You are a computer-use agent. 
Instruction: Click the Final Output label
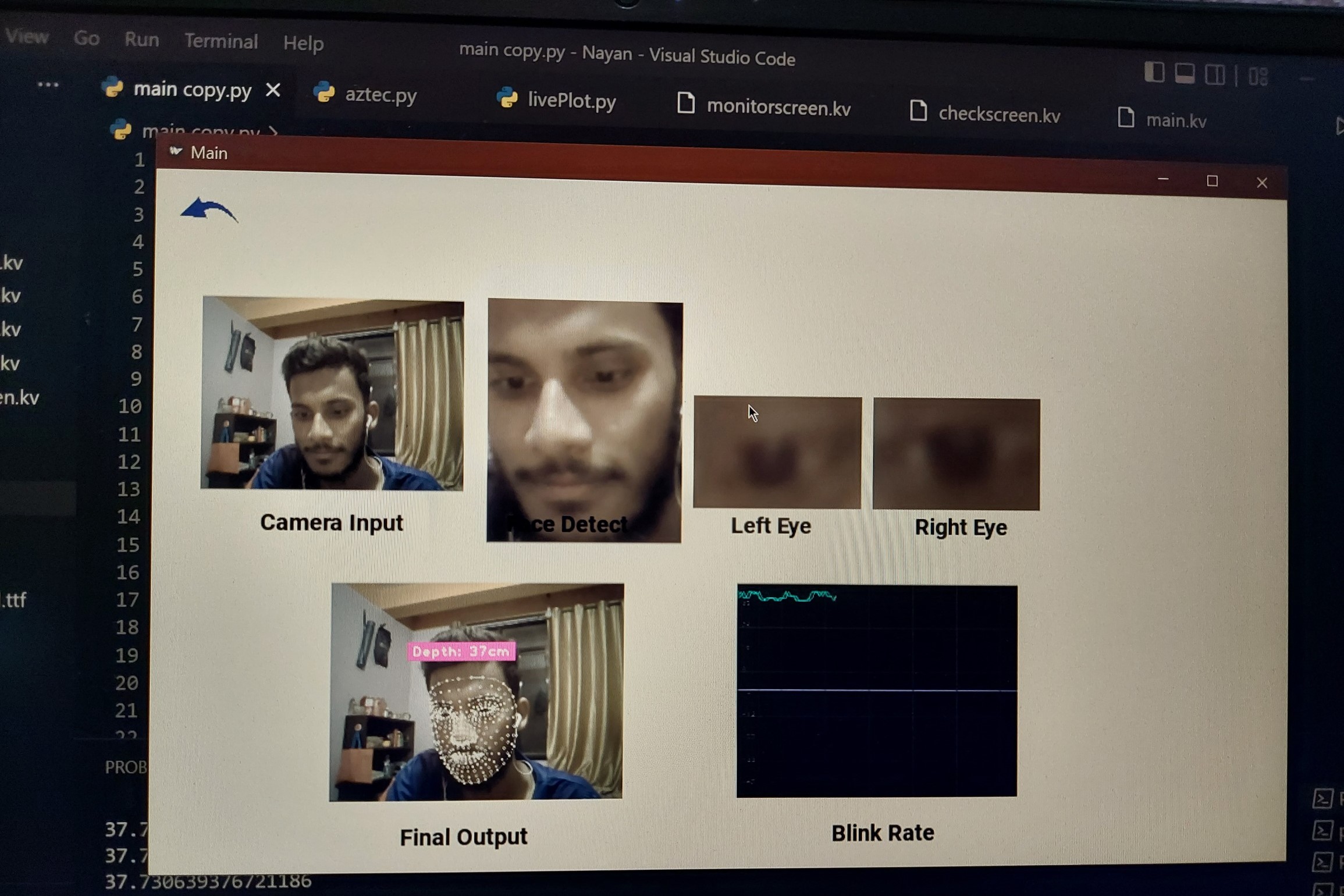(463, 837)
